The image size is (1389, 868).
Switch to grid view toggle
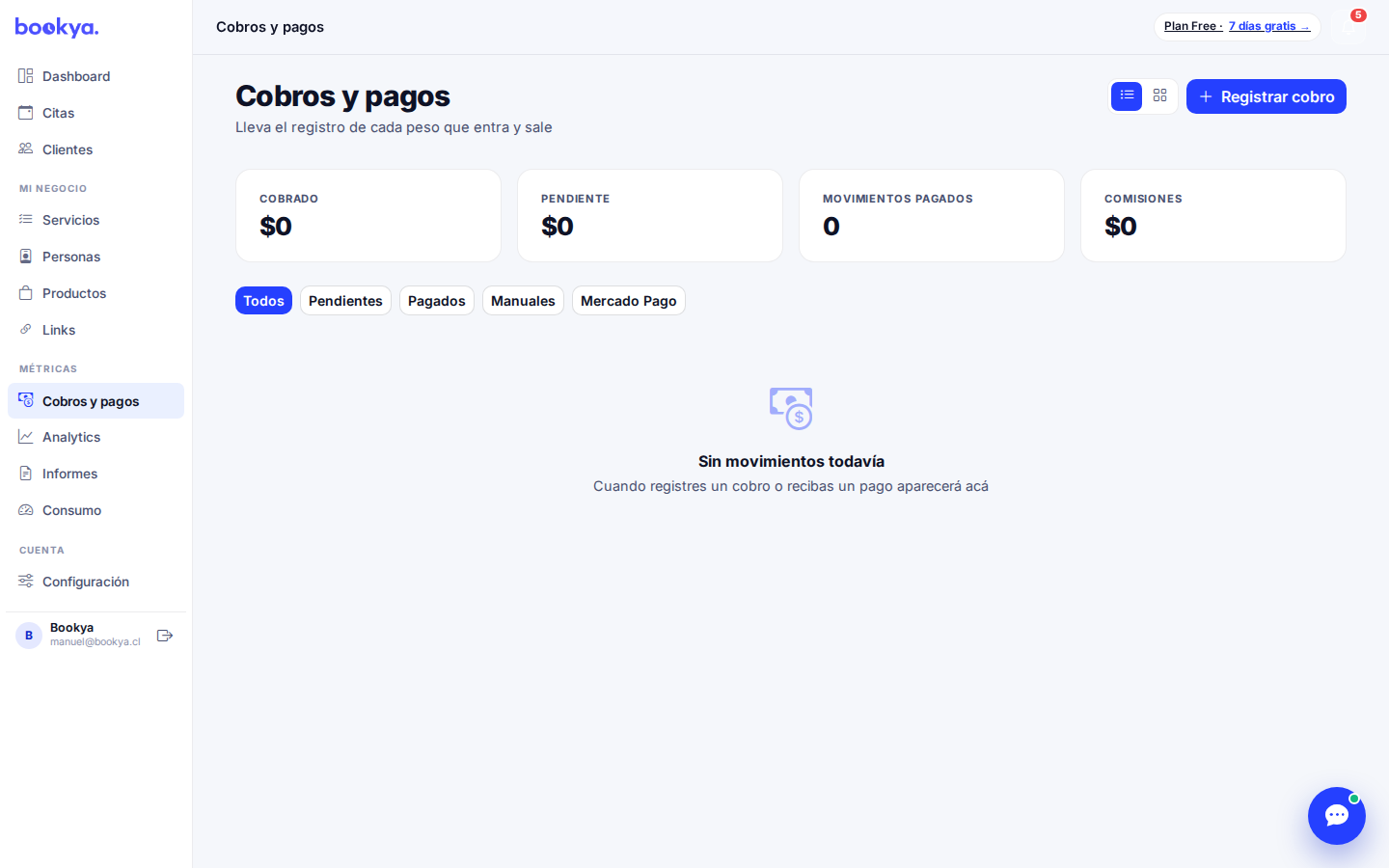click(x=1160, y=96)
